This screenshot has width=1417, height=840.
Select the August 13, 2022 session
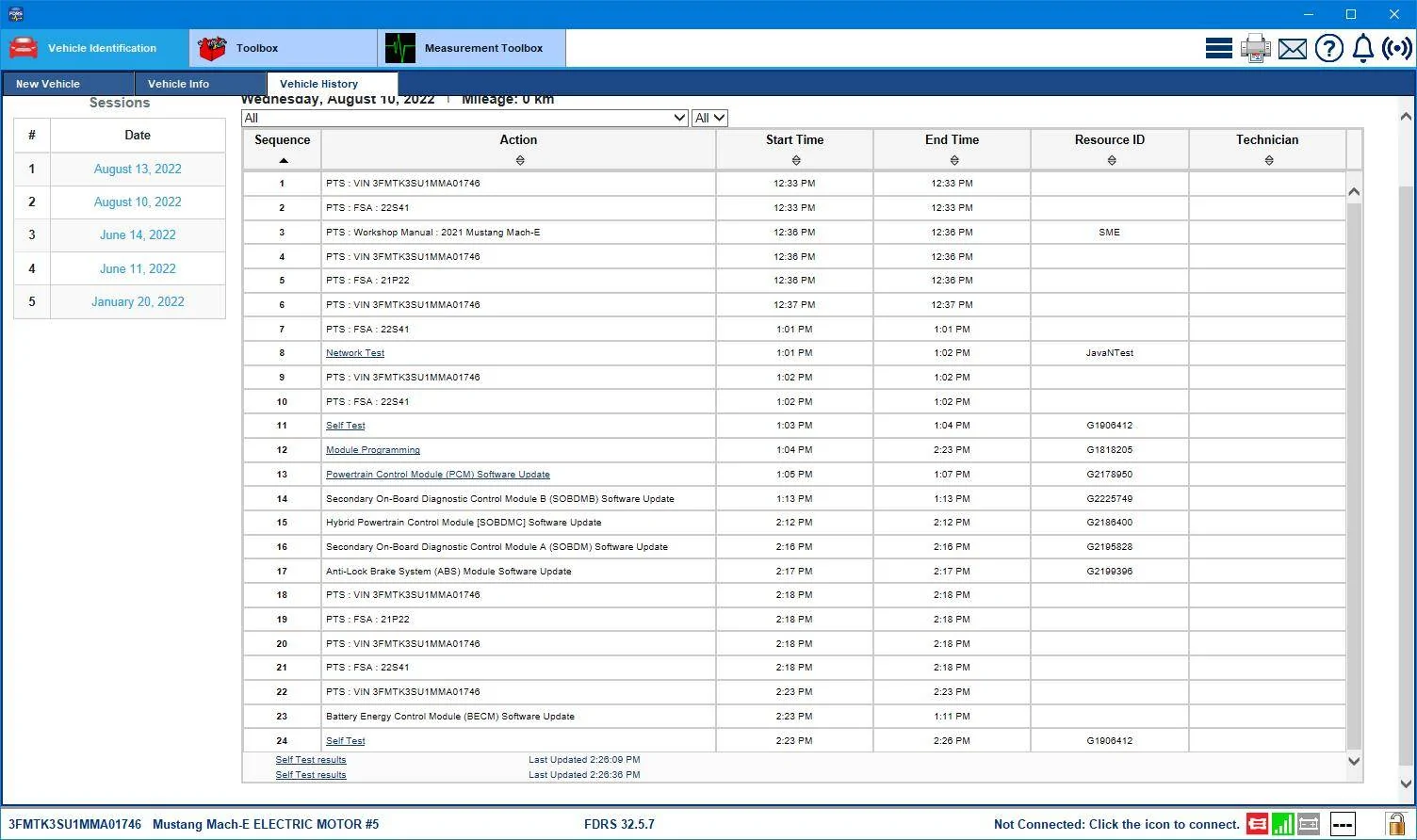tap(138, 170)
